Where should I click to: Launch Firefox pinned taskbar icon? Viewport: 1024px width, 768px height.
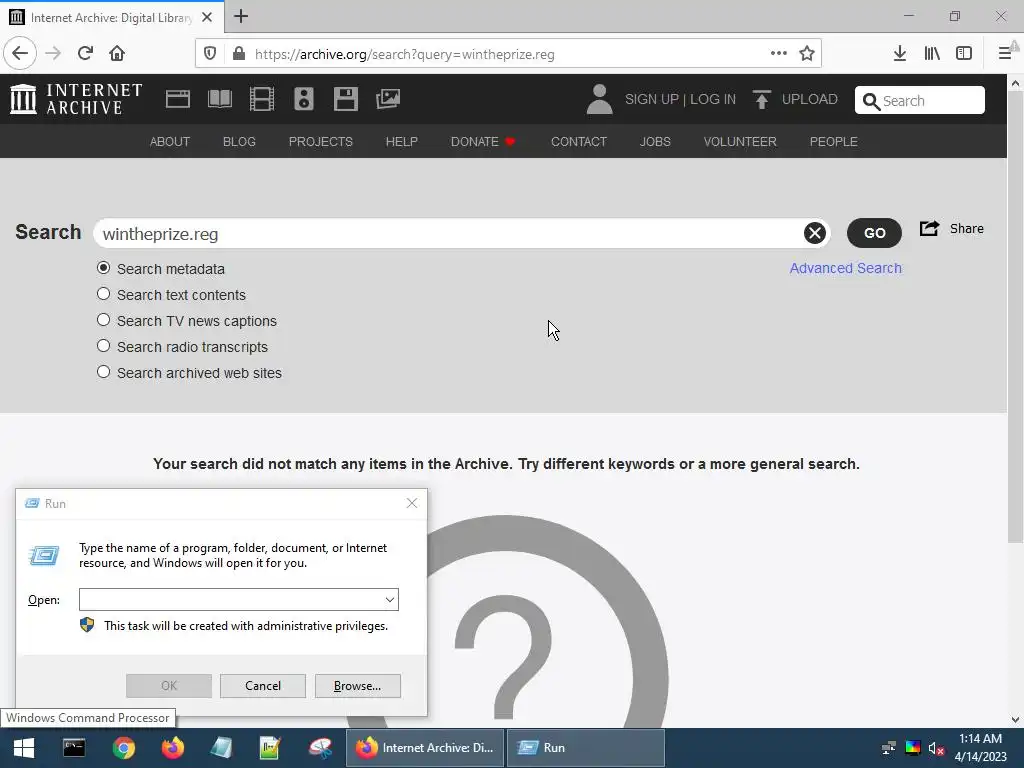[x=173, y=748]
